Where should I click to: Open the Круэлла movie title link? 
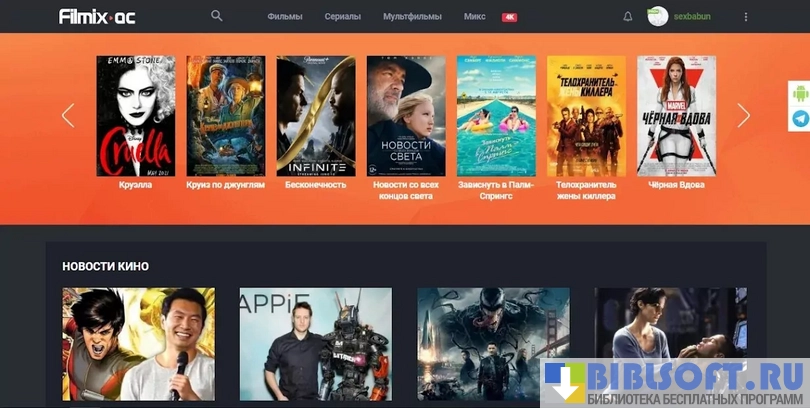135,185
